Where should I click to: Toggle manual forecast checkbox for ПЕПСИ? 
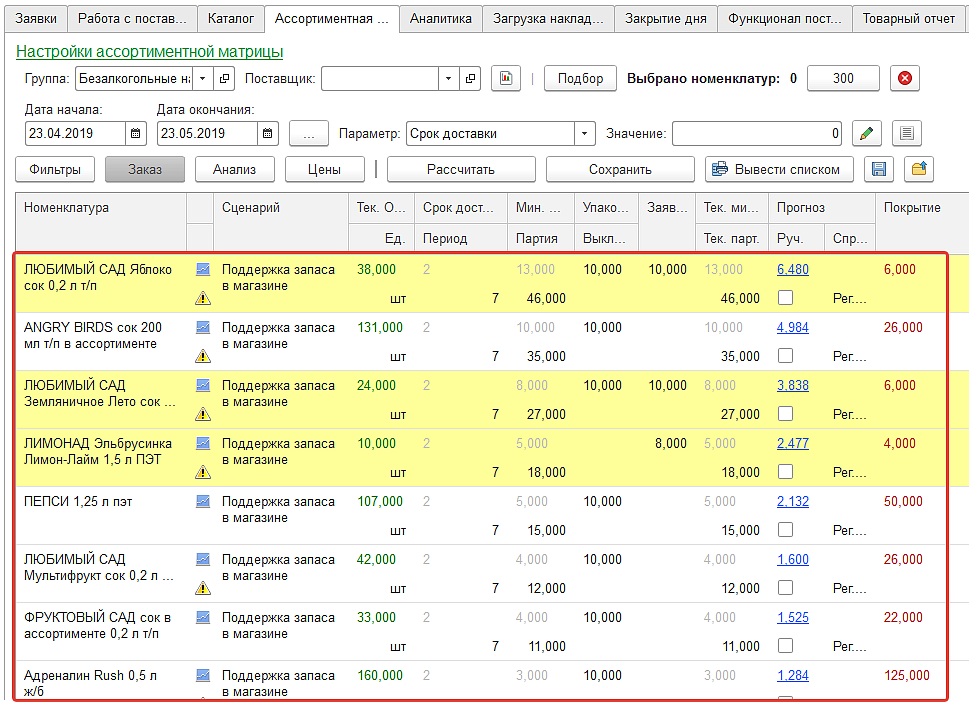785,530
